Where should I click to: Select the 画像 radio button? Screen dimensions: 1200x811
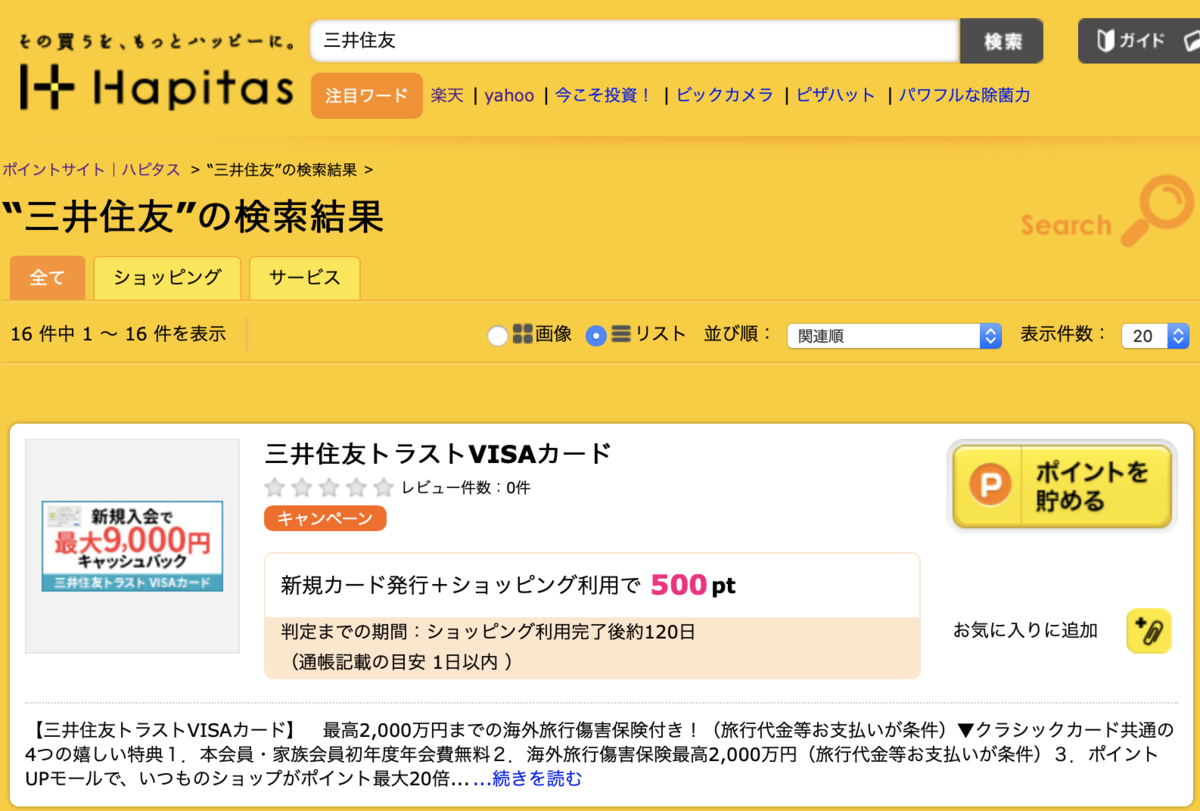click(x=497, y=336)
